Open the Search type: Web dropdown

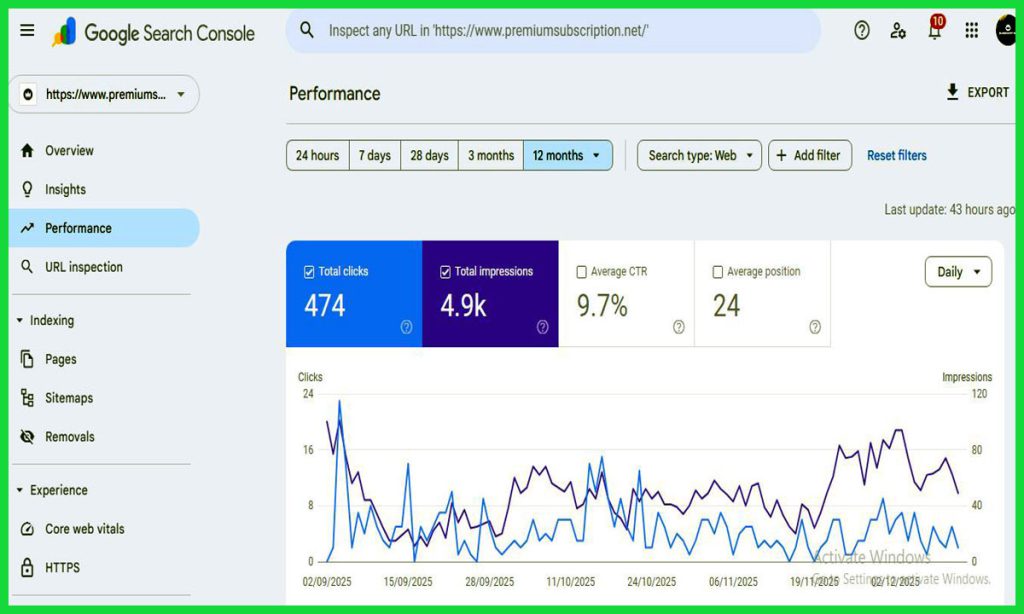[699, 155]
